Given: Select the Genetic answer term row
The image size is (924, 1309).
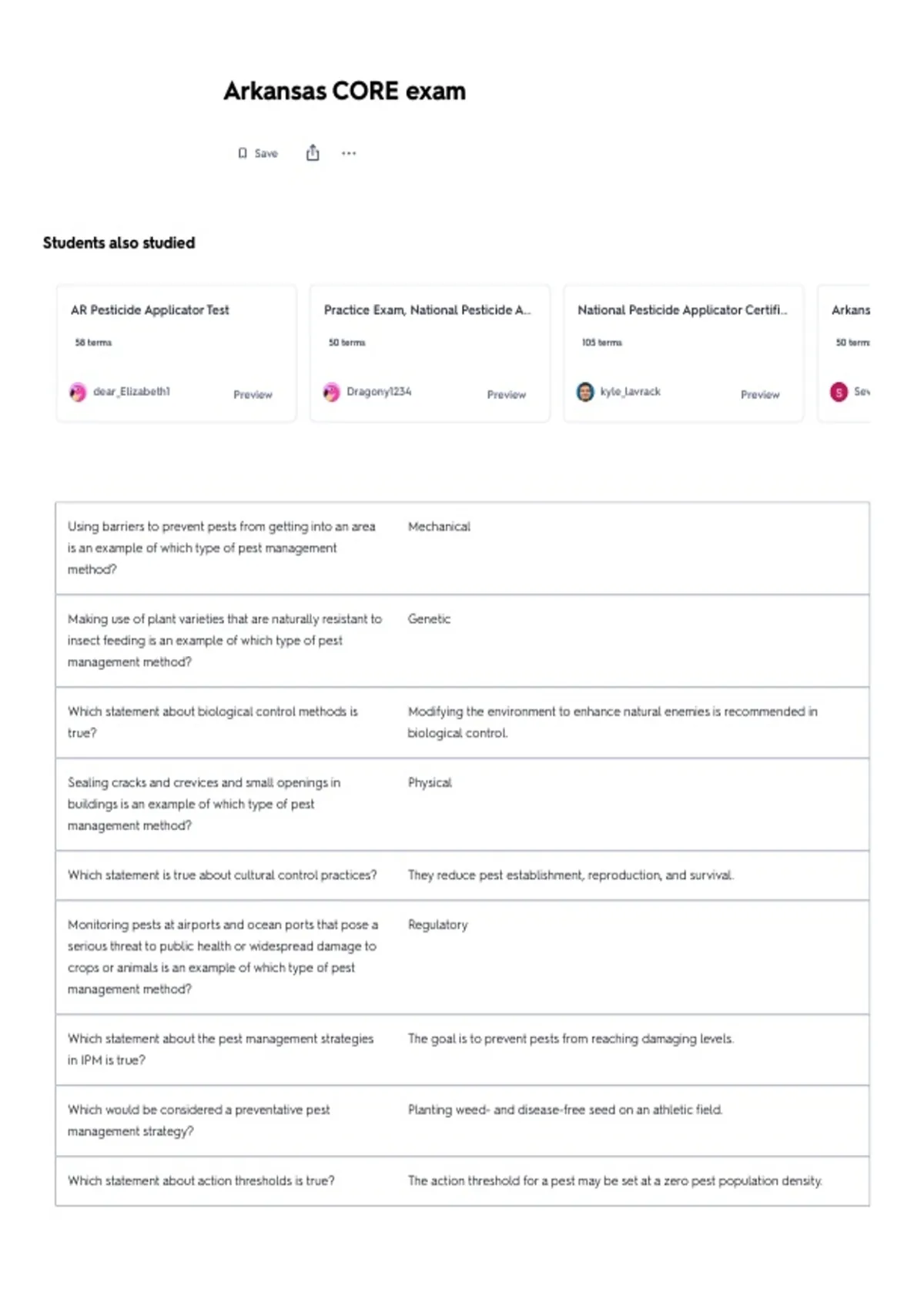Looking at the screenshot, I should point(462,641).
